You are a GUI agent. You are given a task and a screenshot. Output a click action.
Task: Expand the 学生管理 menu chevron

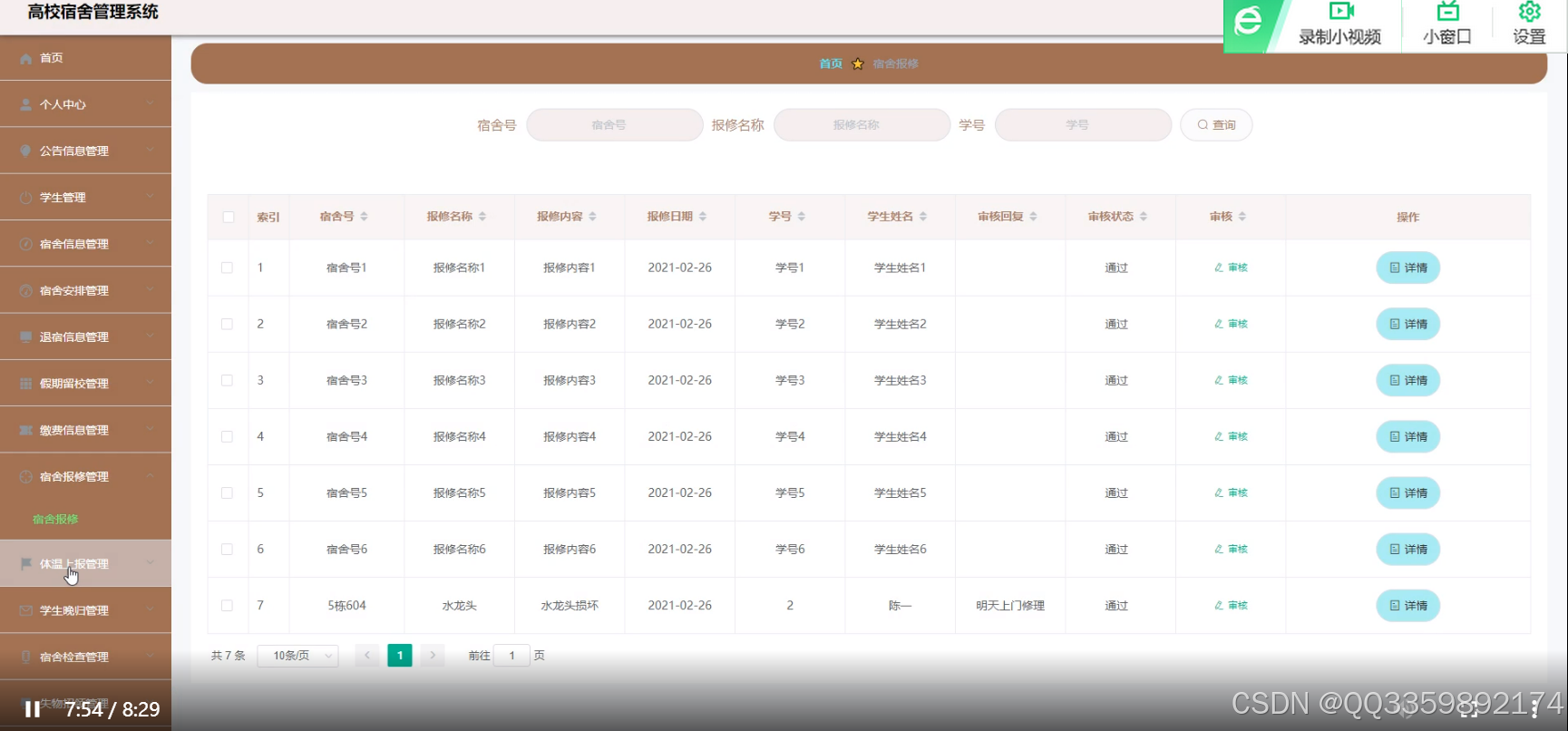(151, 198)
